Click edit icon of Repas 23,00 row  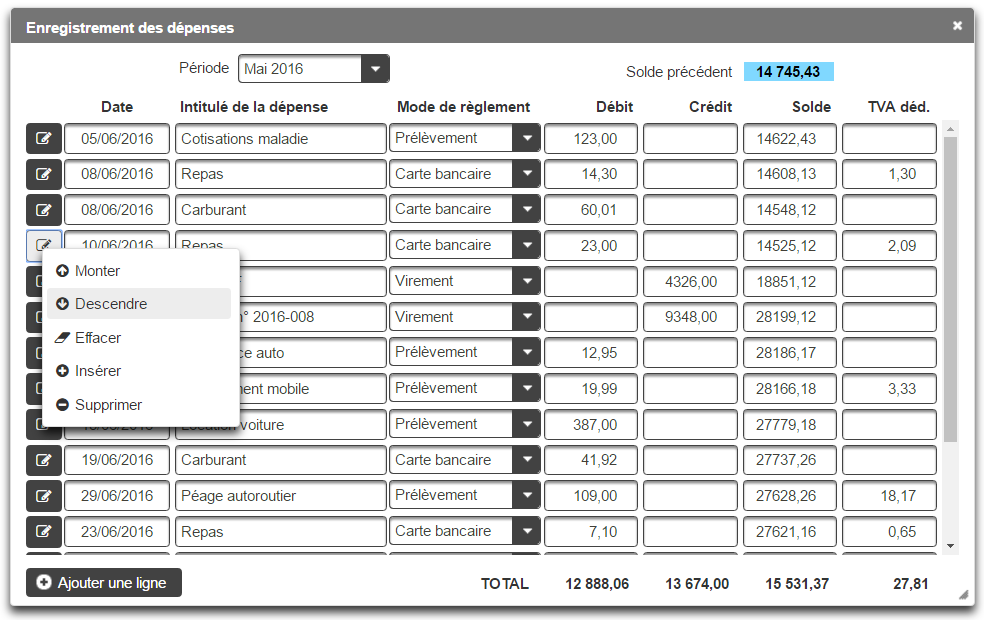tap(43, 244)
